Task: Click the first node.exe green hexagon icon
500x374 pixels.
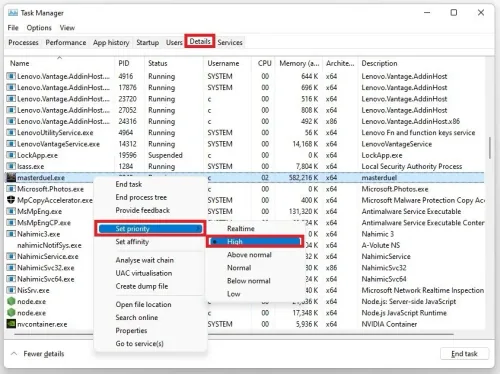Action: click(x=11, y=301)
